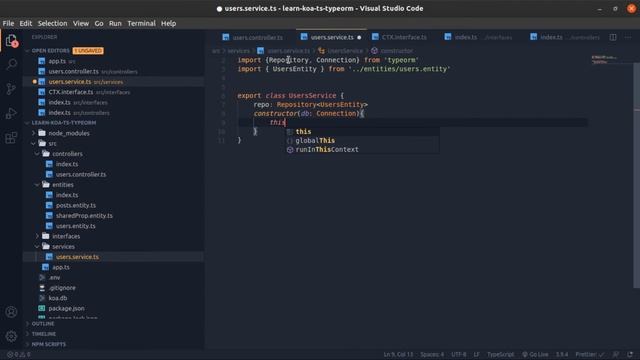Open the Terminal menu
Image resolution: width=640 pixels, height=360 pixels.
point(141,23)
